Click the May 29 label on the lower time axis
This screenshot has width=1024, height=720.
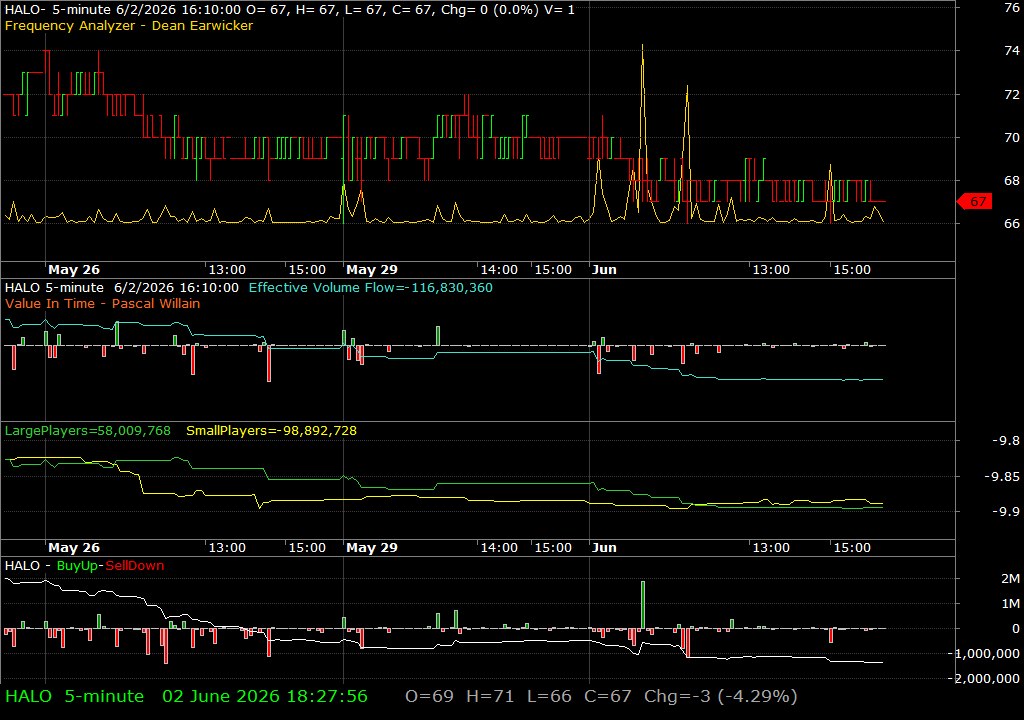point(372,548)
